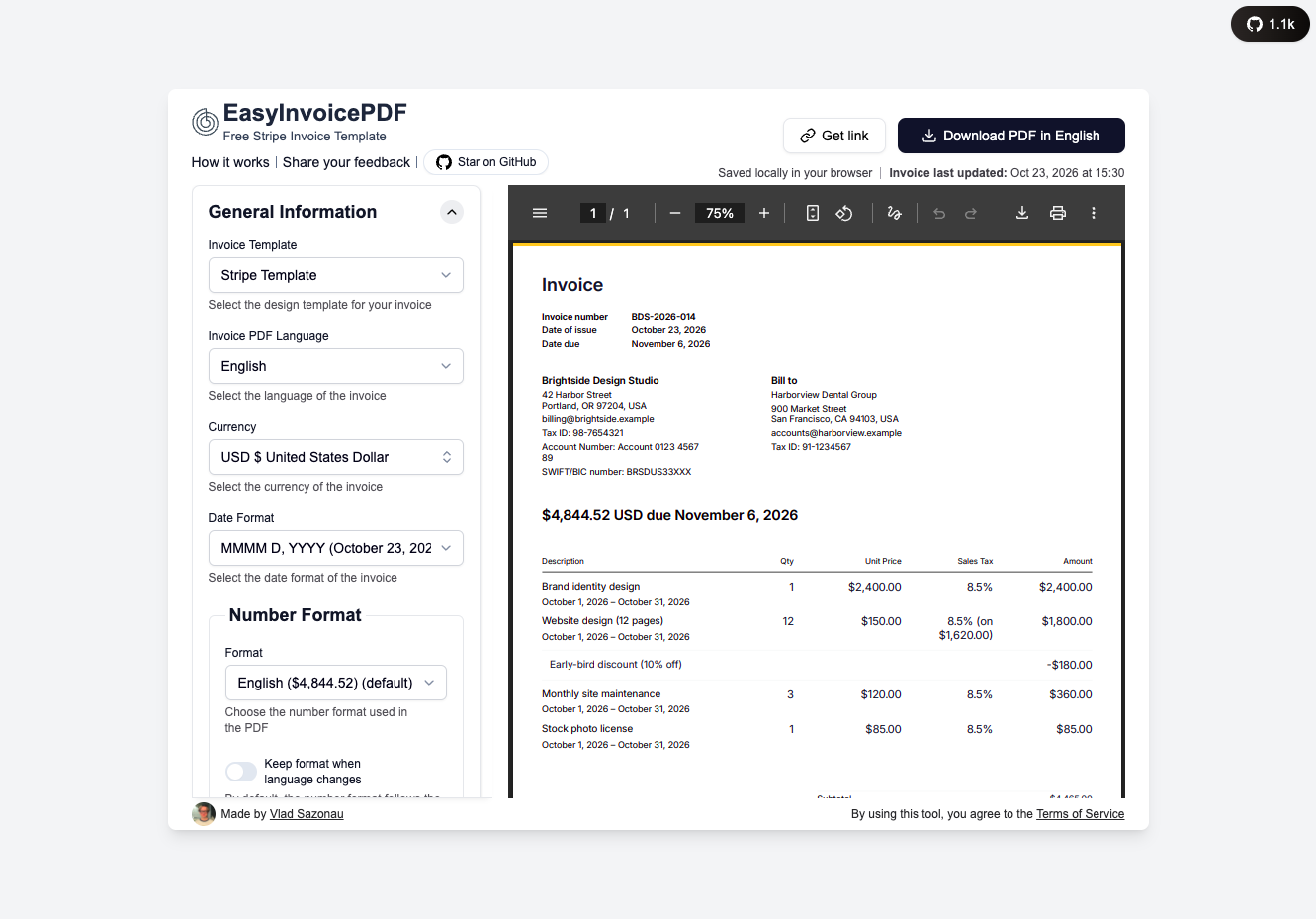The height and width of the screenshot is (919, 1316).
Task: Click the fit to page icon
Action: coord(813,213)
